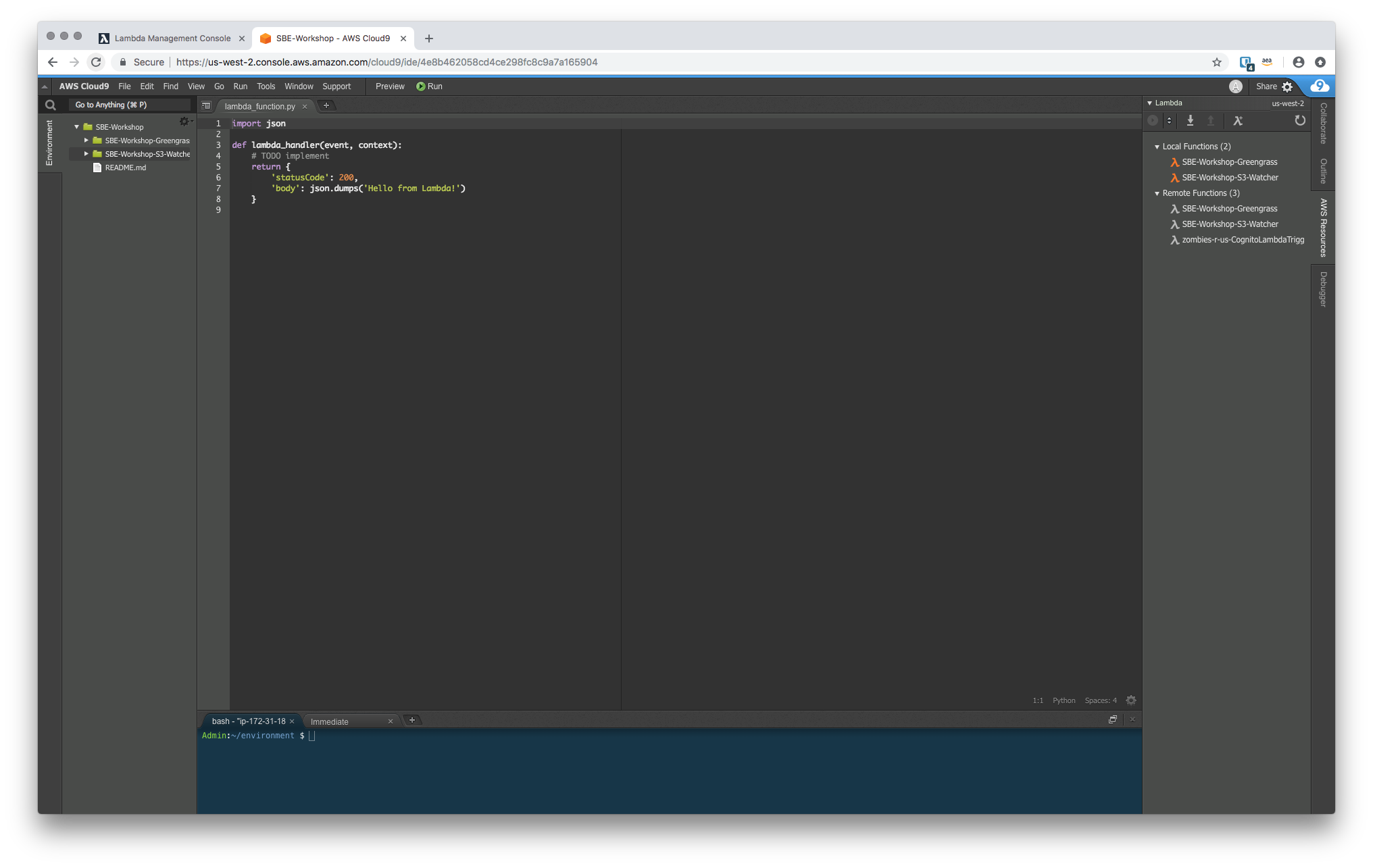Close the lambda_function.py tab
Image resolution: width=1373 pixels, height=868 pixels.
click(x=305, y=106)
